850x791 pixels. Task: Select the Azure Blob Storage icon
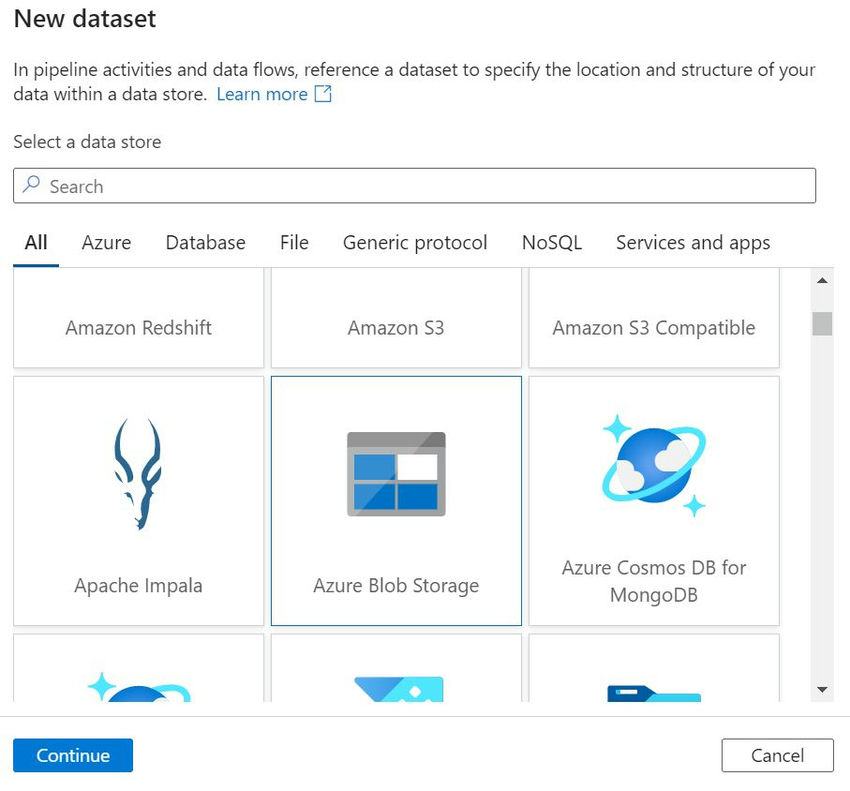pos(396,474)
